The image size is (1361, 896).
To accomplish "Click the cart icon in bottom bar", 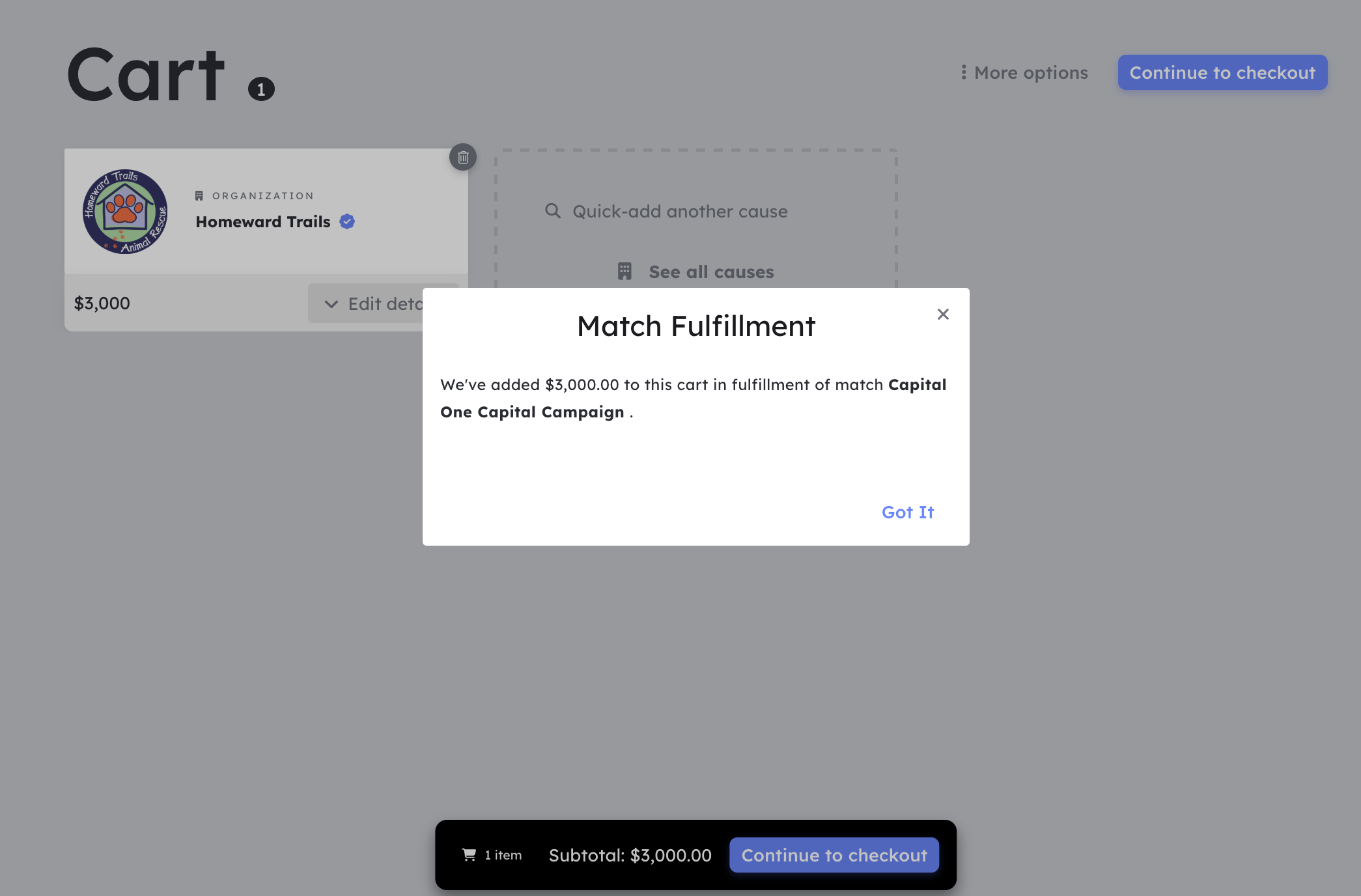I will [469, 855].
